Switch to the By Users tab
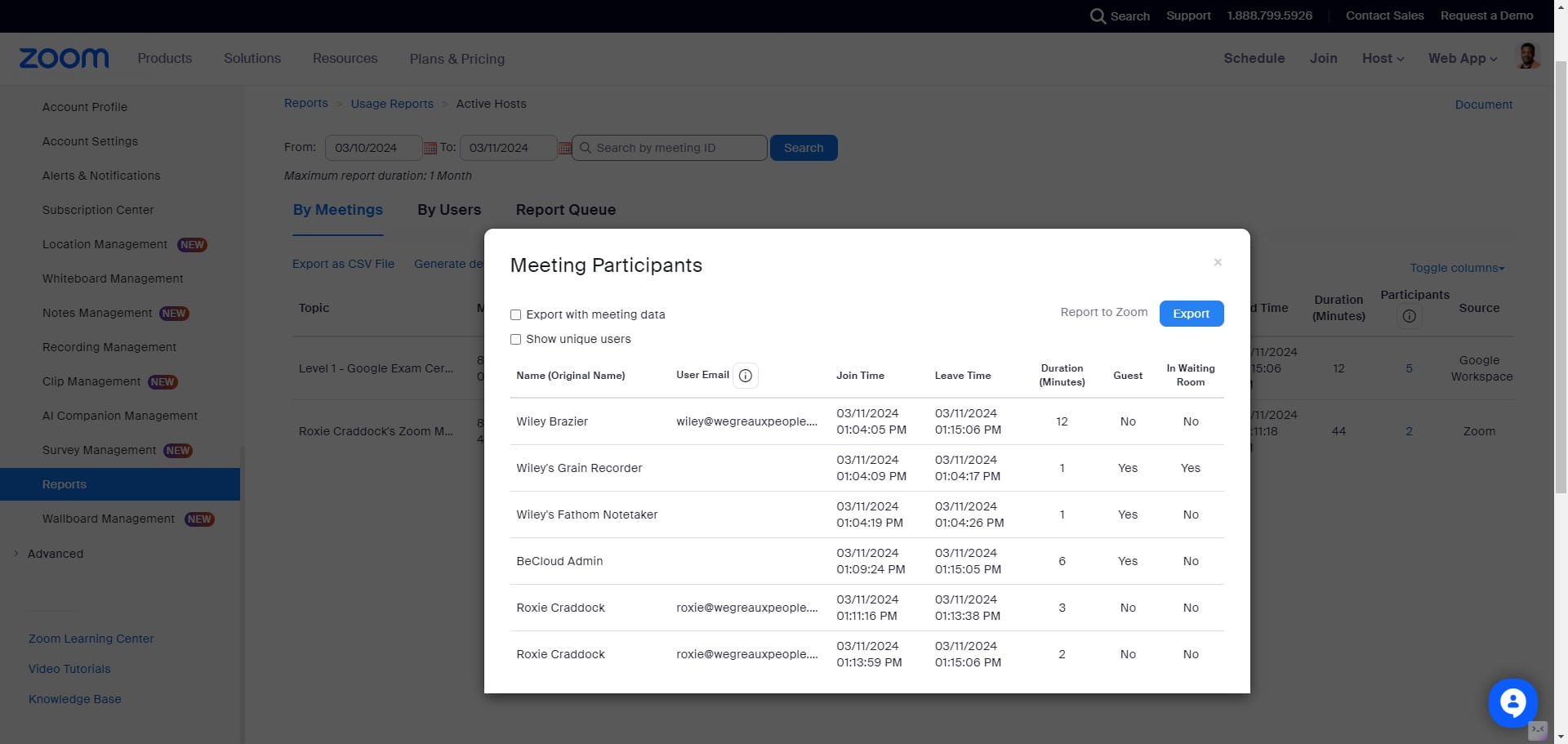The image size is (1568, 744). 449,210
